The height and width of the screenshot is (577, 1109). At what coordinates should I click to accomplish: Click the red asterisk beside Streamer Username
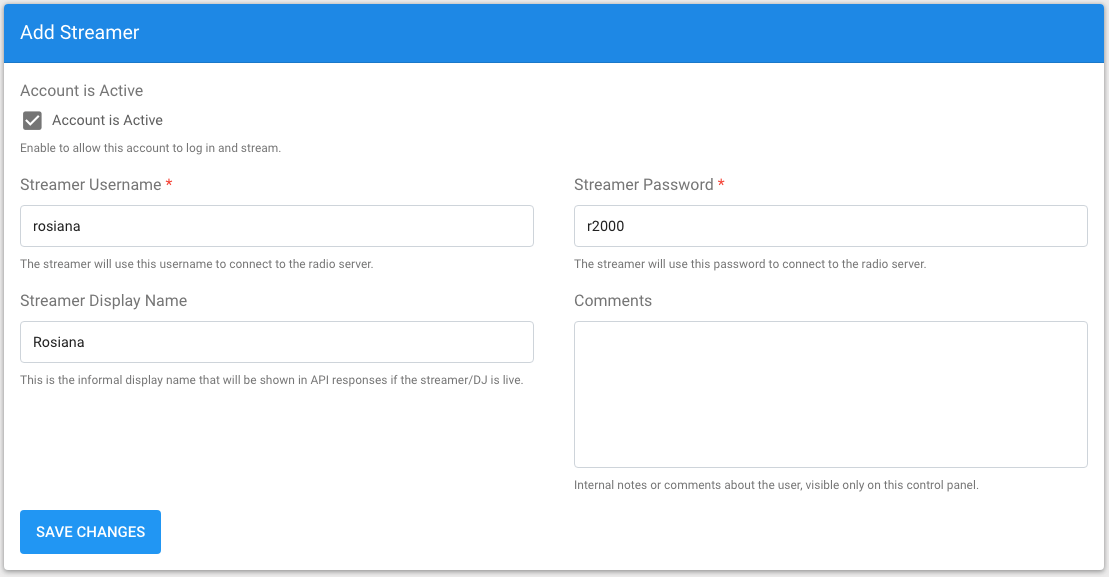pos(169,184)
